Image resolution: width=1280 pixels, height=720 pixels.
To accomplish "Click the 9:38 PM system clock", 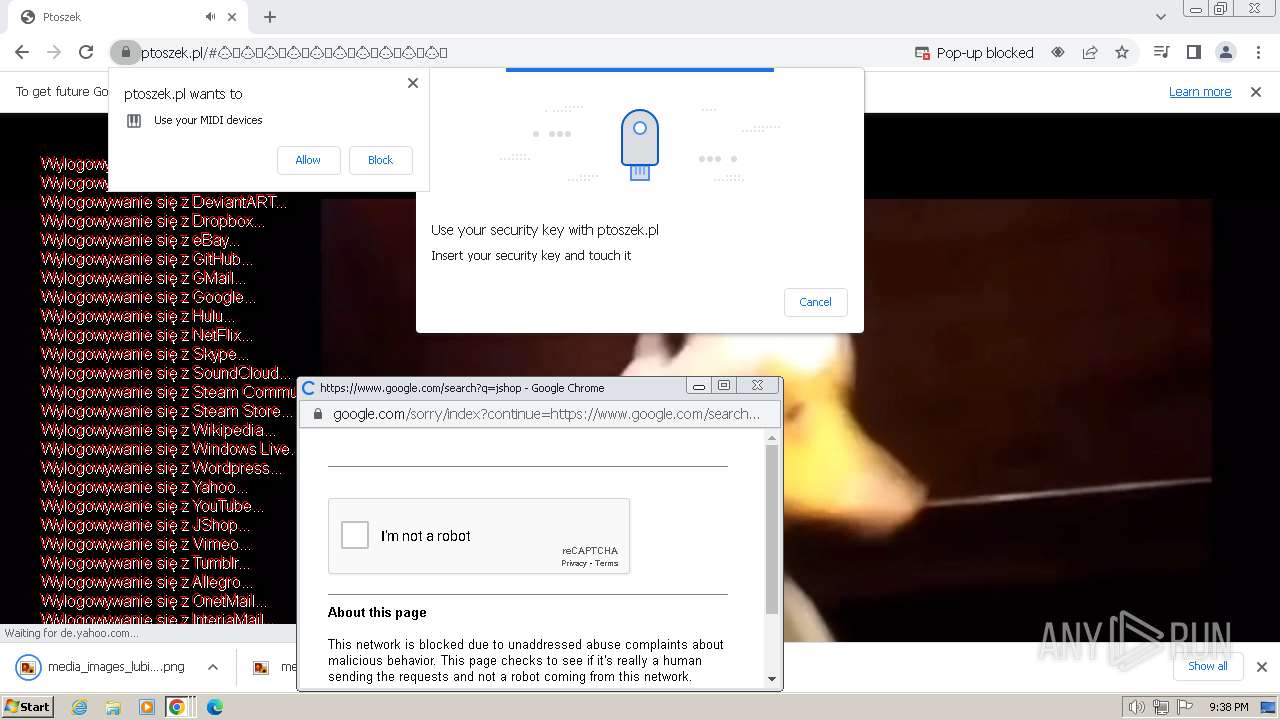I will tap(1229, 707).
